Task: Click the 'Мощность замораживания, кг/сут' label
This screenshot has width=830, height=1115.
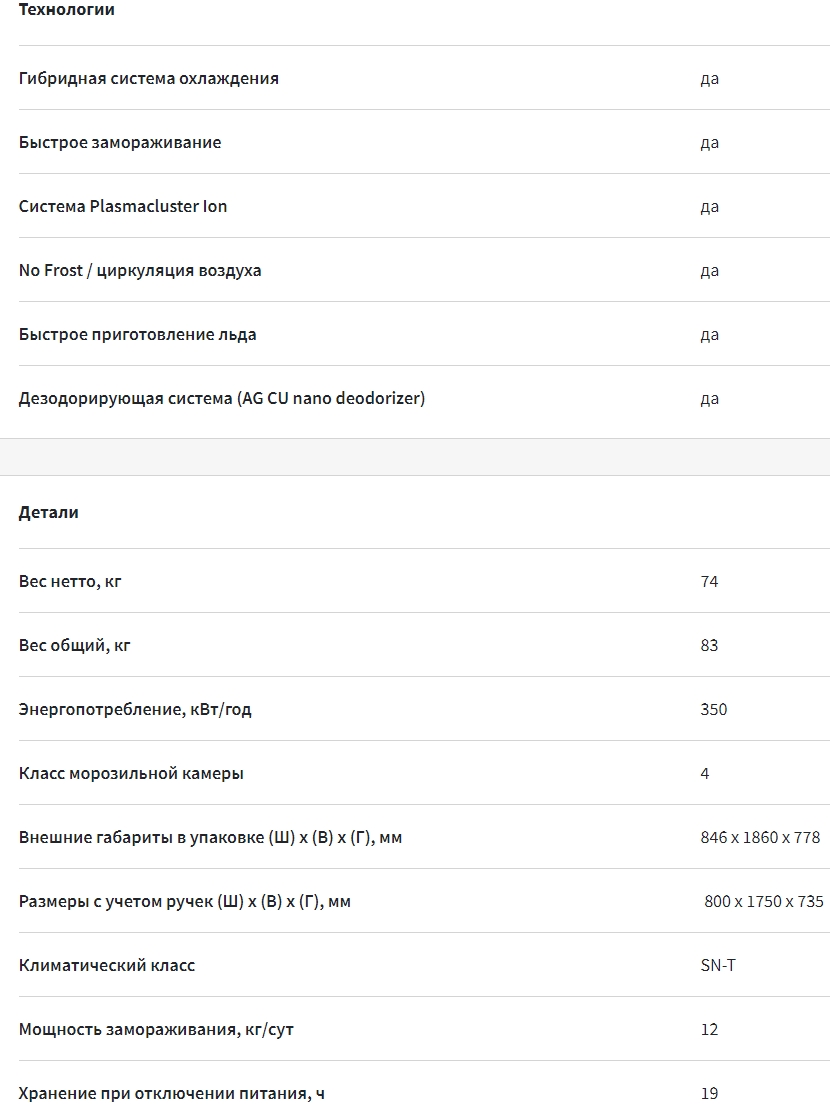Action: [156, 1029]
